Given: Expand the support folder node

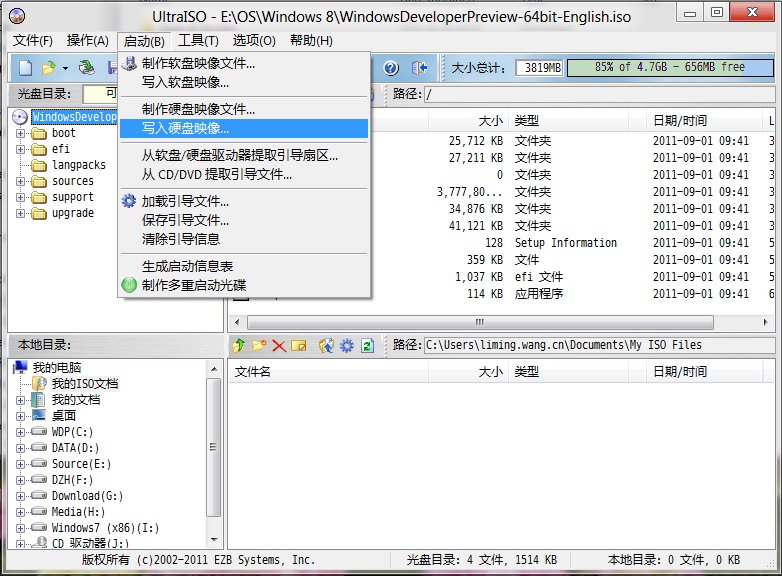Looking at the screenshot, I should 20,197.
